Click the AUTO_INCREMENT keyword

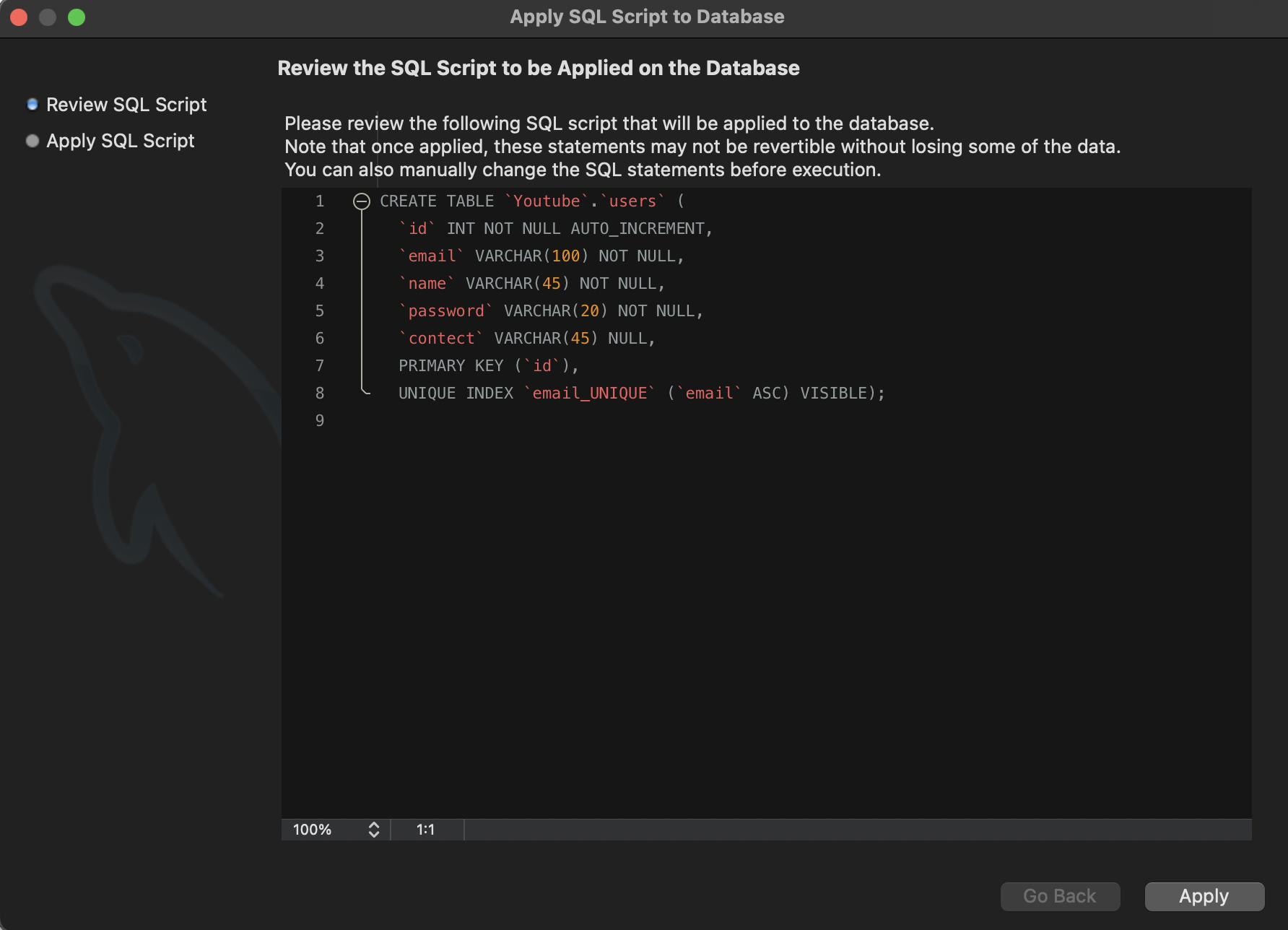pyautogui.click(x=638, y=229)
